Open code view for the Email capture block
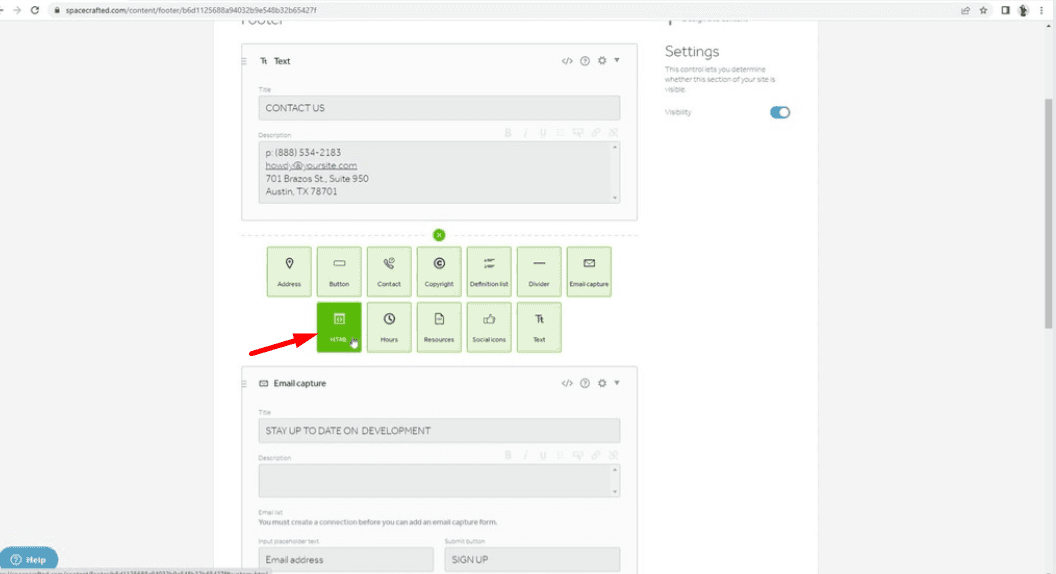This screenshot has width=1056, height=574. pyautogui.click(x=567, y=383)
